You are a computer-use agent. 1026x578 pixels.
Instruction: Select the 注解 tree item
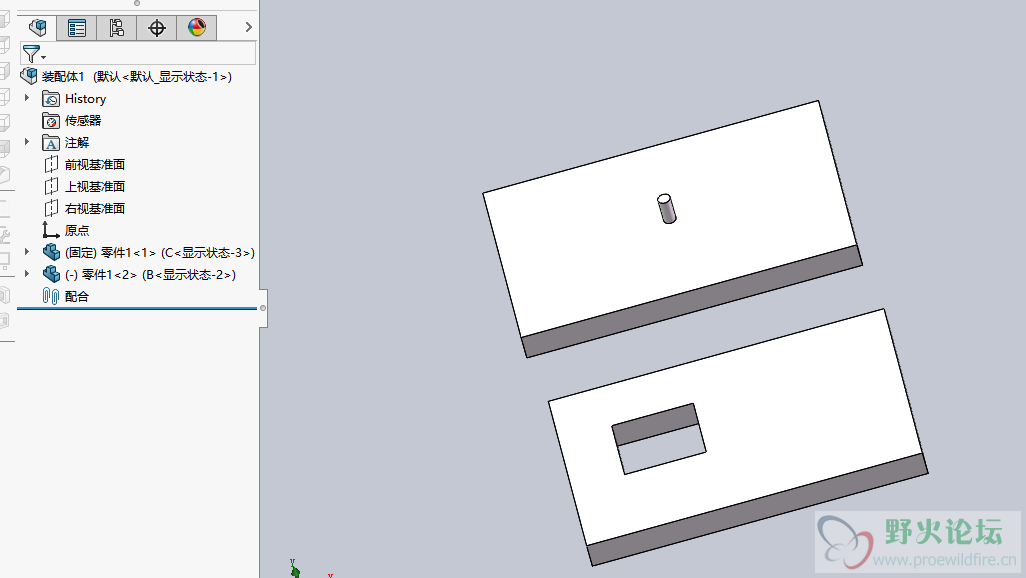[x=77, y=143]
